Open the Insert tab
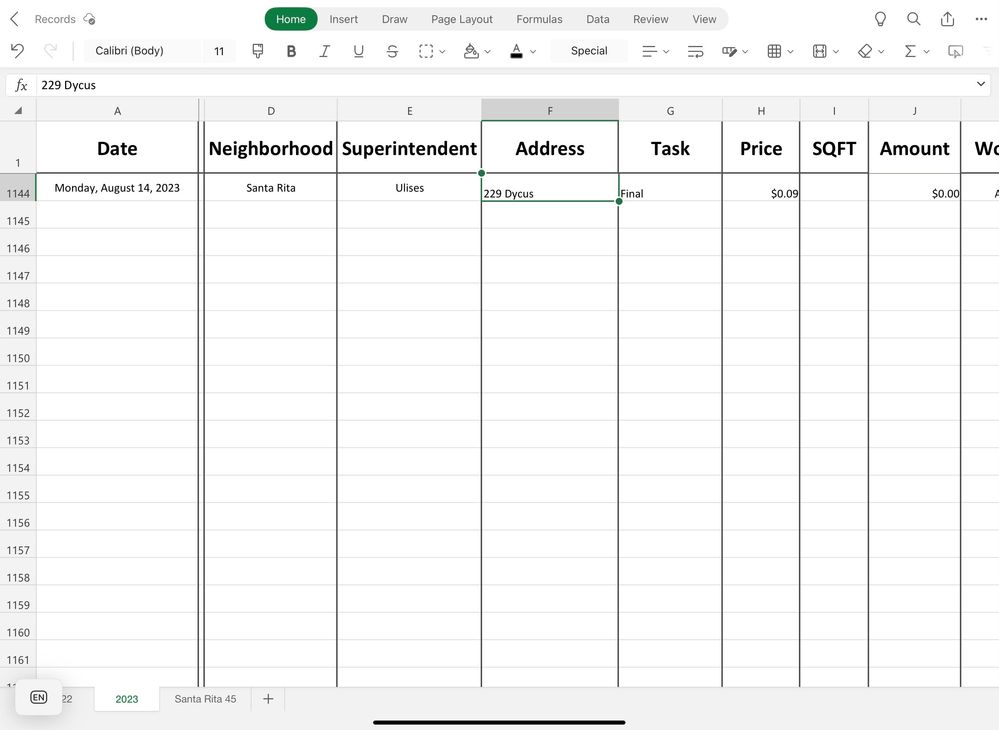The width and height of the screenshot is (999, 730). coord(343,19)
